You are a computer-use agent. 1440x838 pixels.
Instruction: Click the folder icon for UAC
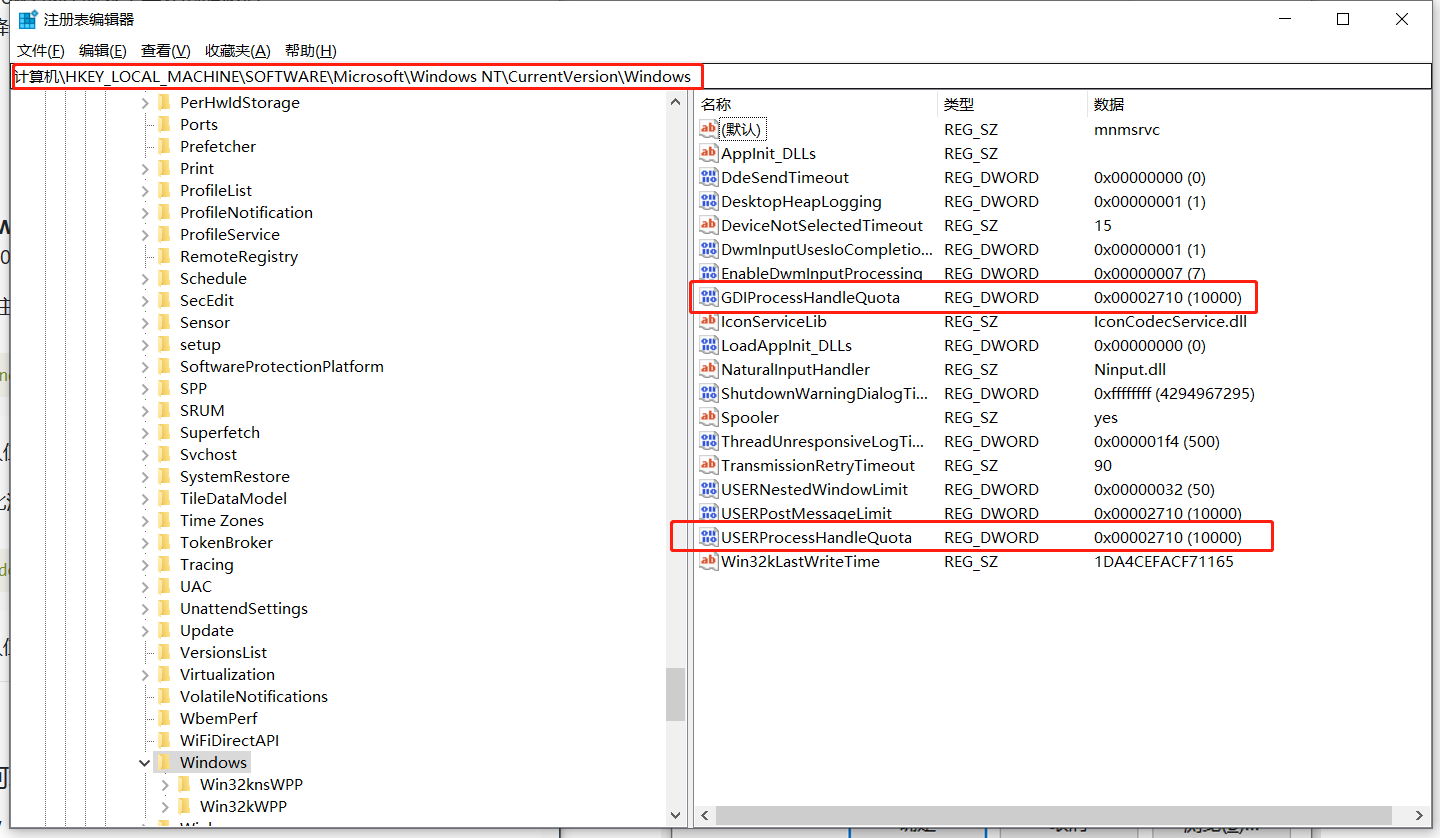pyautogui.click(x=165, y=586)
